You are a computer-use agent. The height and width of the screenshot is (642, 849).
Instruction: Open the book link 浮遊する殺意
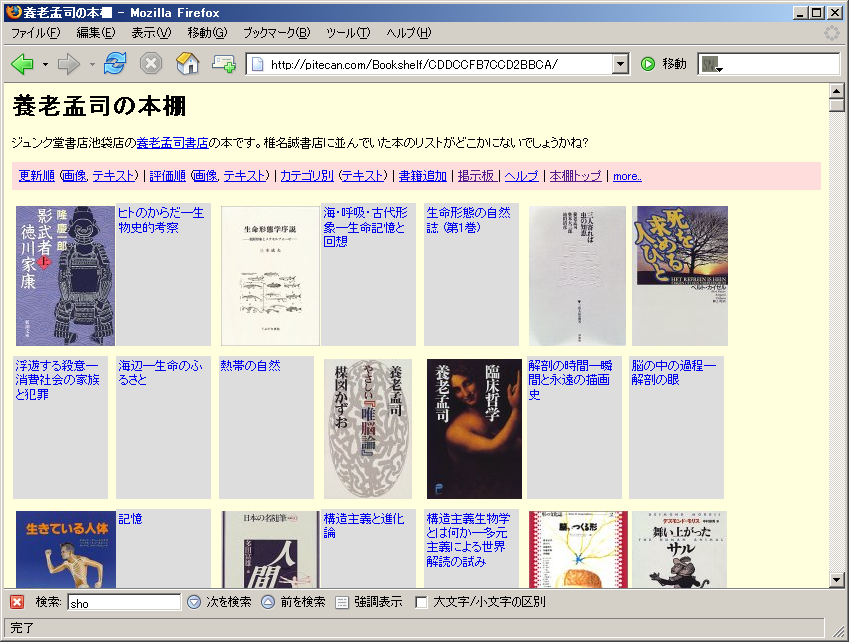[x=57, y=380]
